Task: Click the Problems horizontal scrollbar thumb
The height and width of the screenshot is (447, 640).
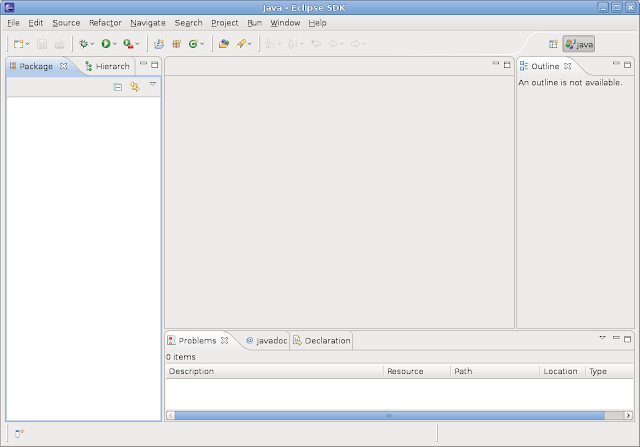Action: tap(390, 416)
